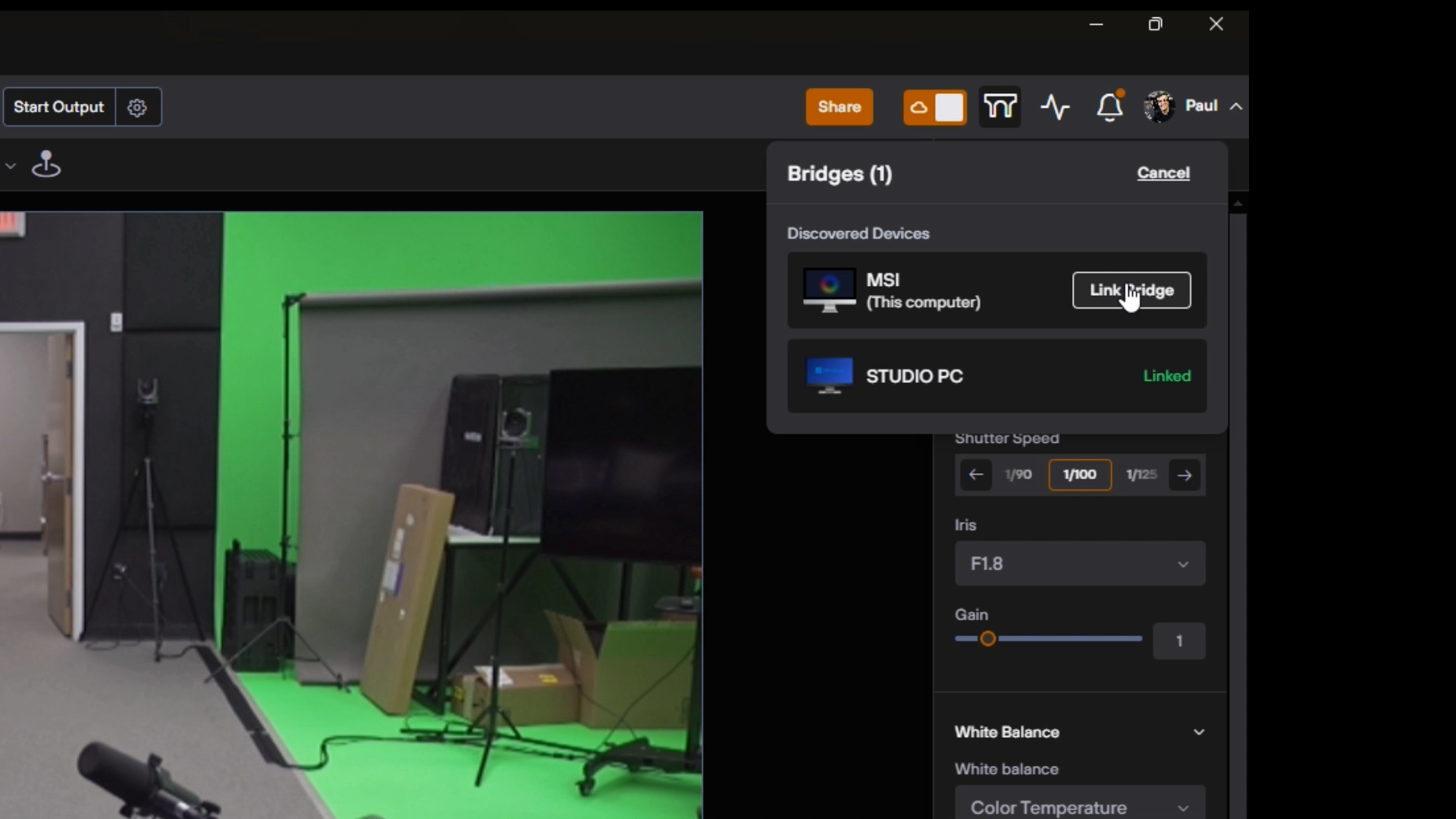Click Cancel in the Bridges panel

1163,173
